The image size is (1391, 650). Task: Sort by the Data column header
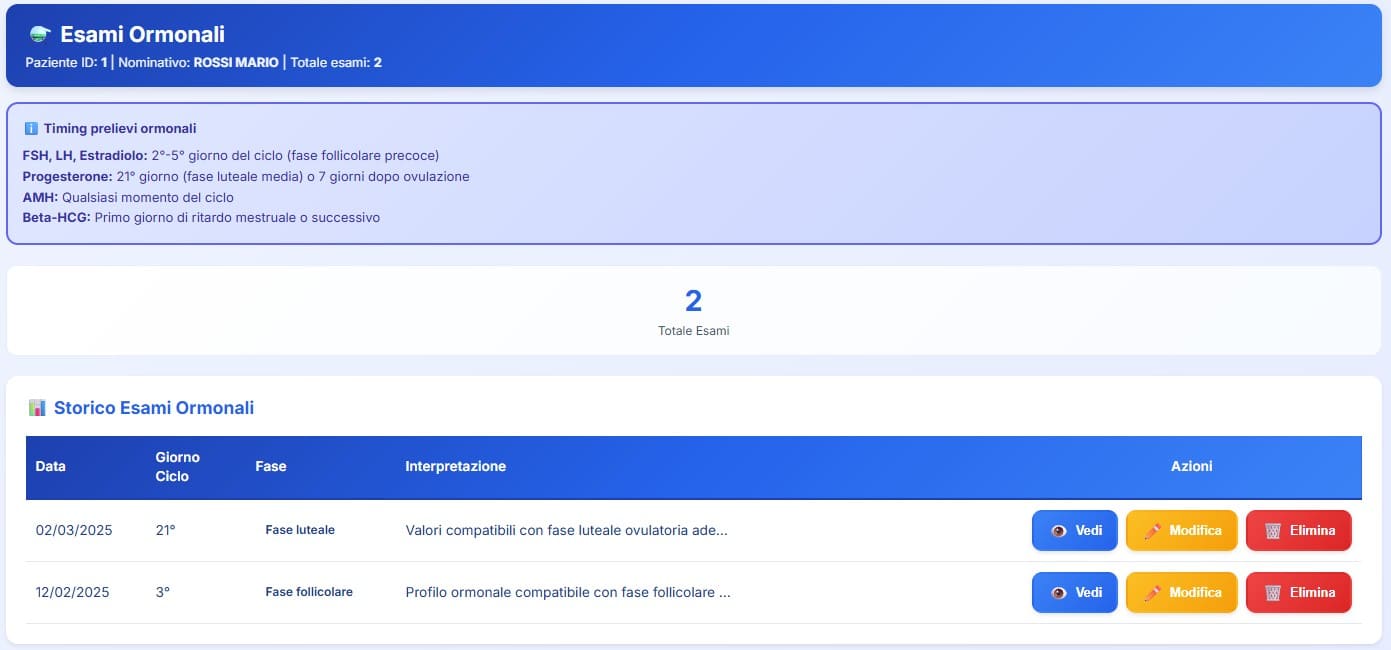[51, 467]
